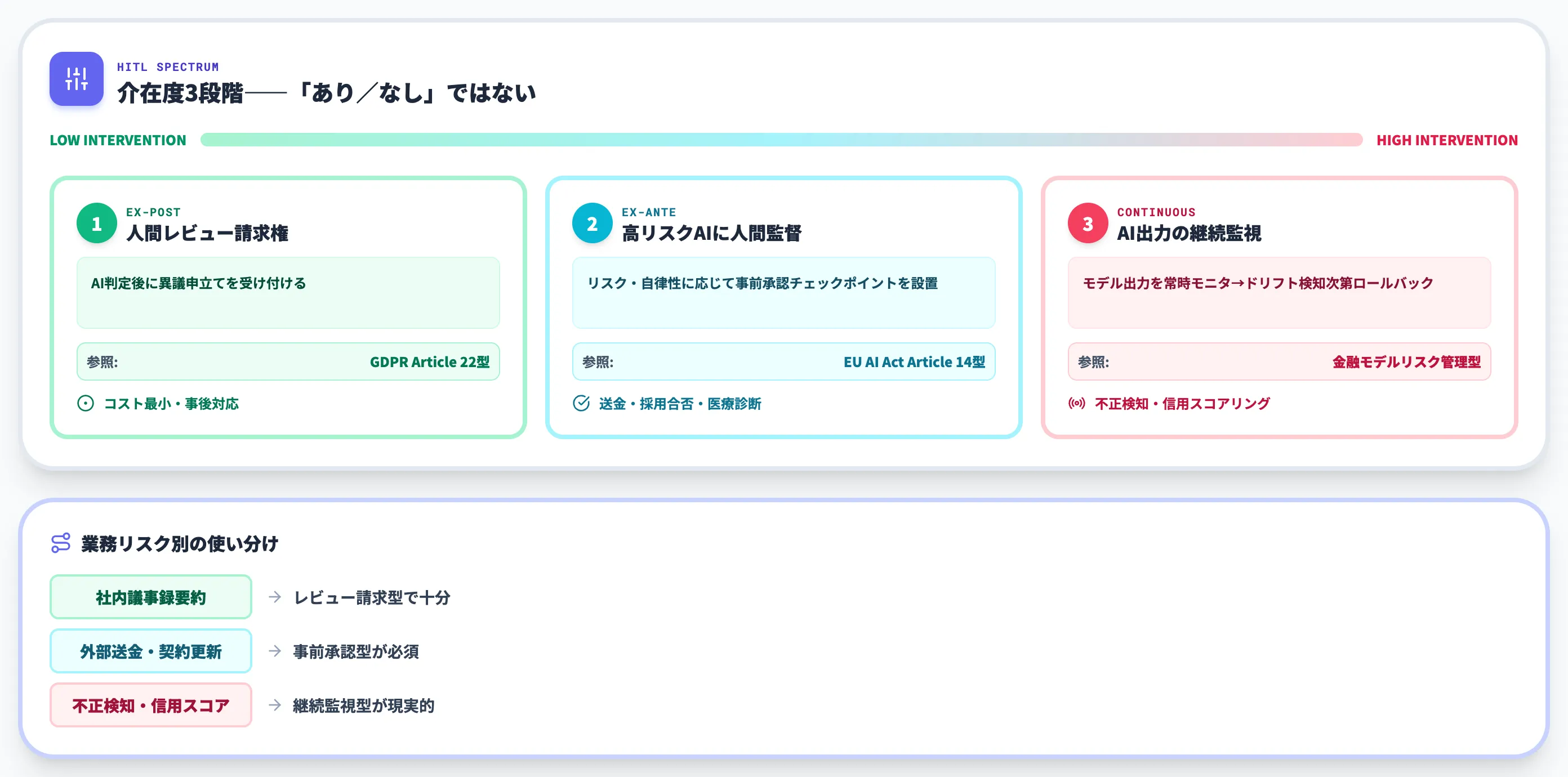Click the route icon beside 業務リスク別の使い分け

[x=61, y=543]
